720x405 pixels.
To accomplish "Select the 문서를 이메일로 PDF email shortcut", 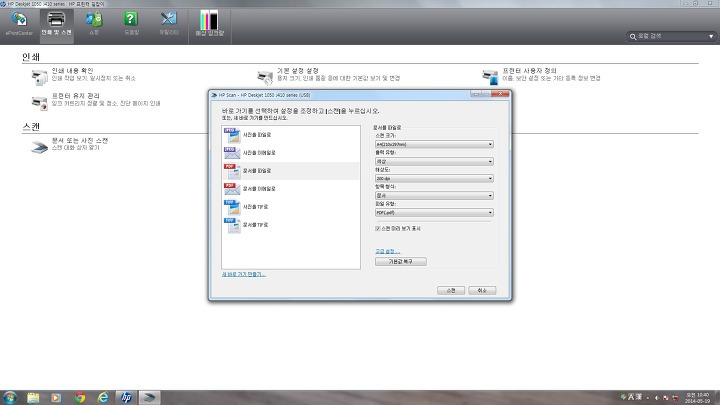I will point(291,189).
